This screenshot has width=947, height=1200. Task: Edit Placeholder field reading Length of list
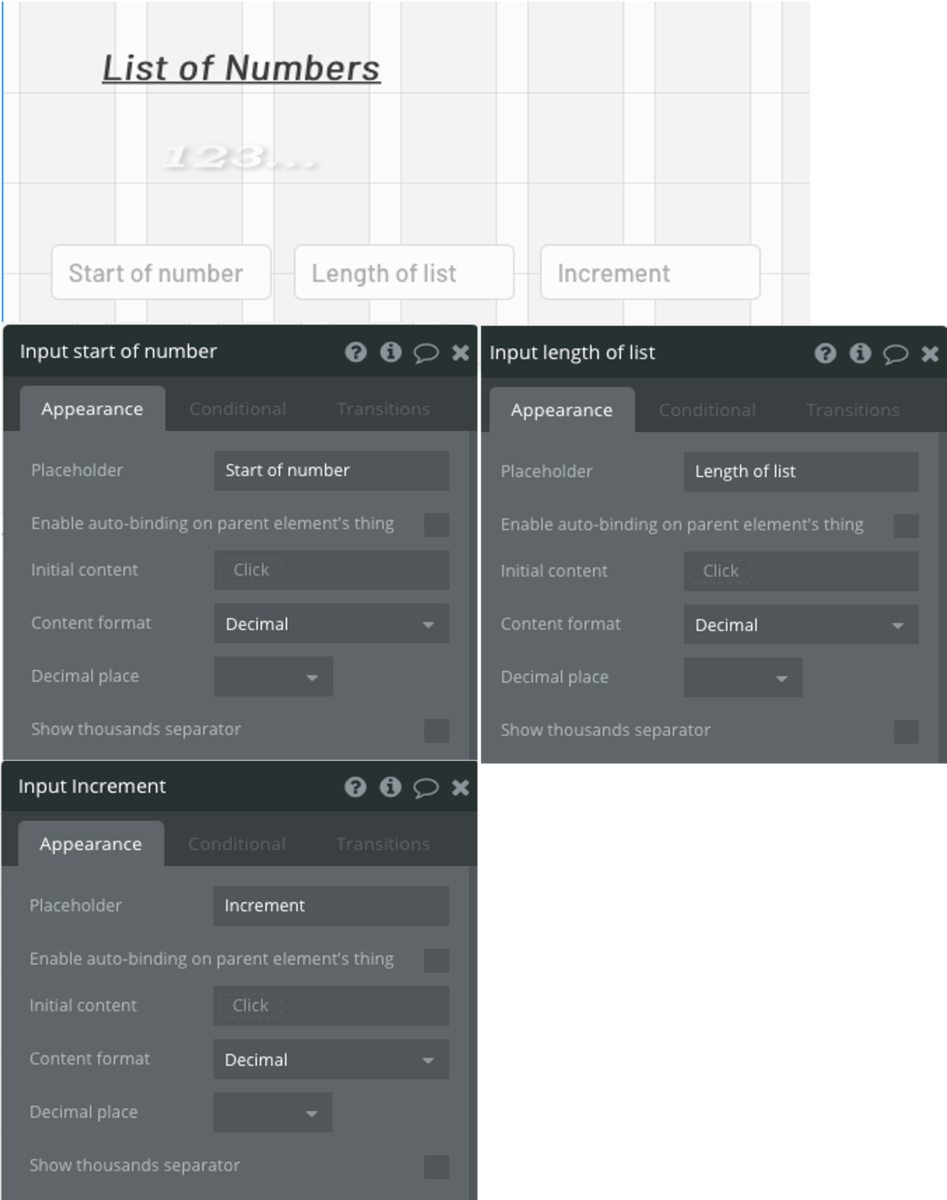pyautogui.click(x=801, y=471)
